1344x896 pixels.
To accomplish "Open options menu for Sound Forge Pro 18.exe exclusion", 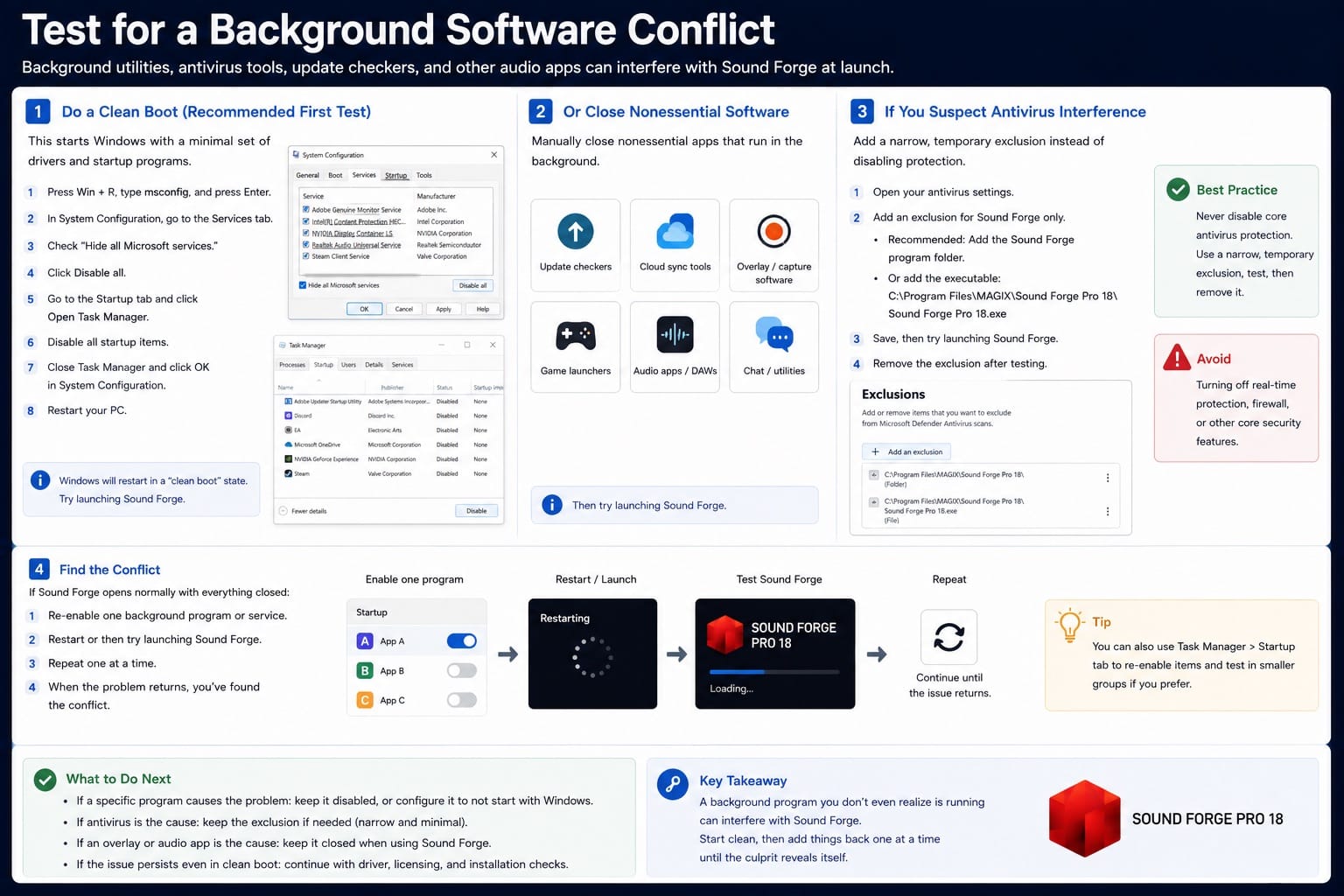I will pyautogui.click(x=1107, y=511).
